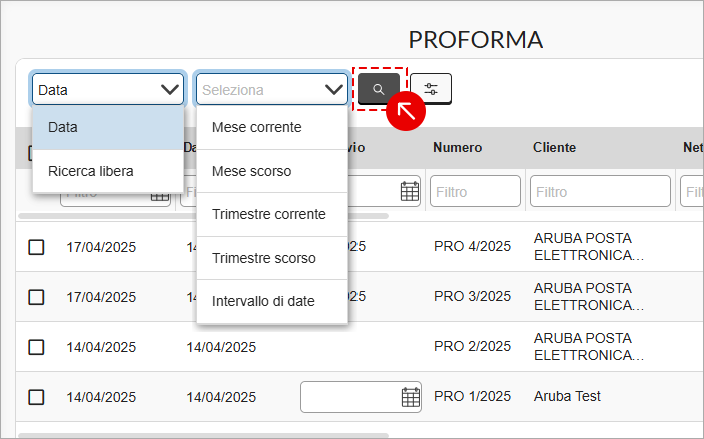Click the Numero column filter field

[475, 192]
